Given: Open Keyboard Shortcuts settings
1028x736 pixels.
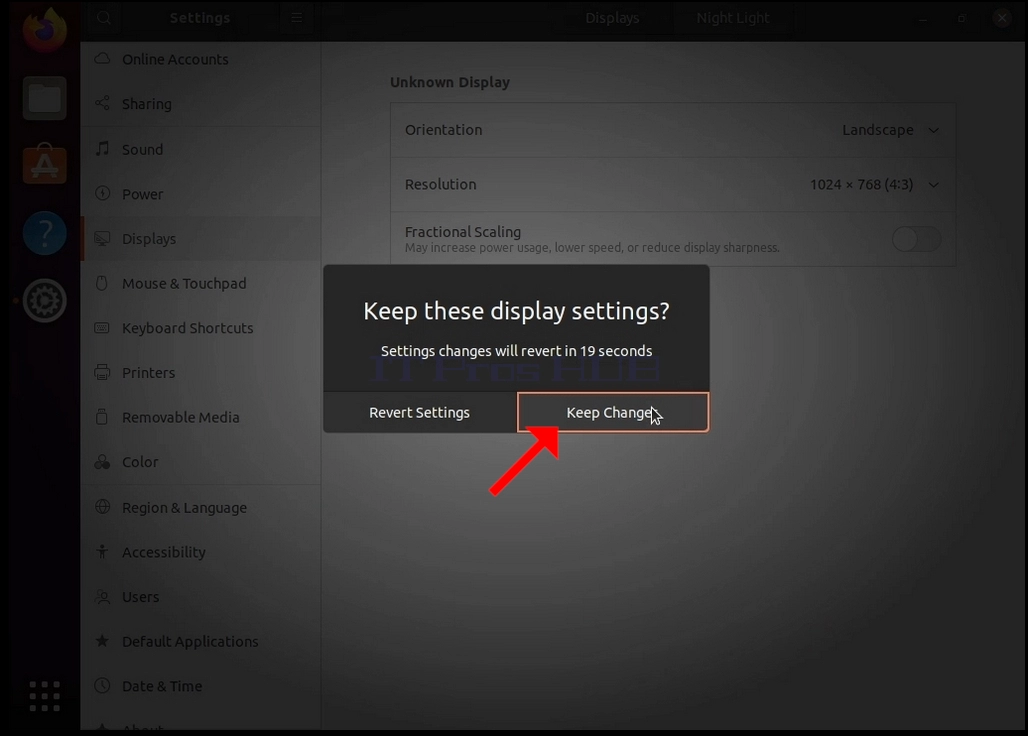Looking at the screenshot, I should (201, 328).
